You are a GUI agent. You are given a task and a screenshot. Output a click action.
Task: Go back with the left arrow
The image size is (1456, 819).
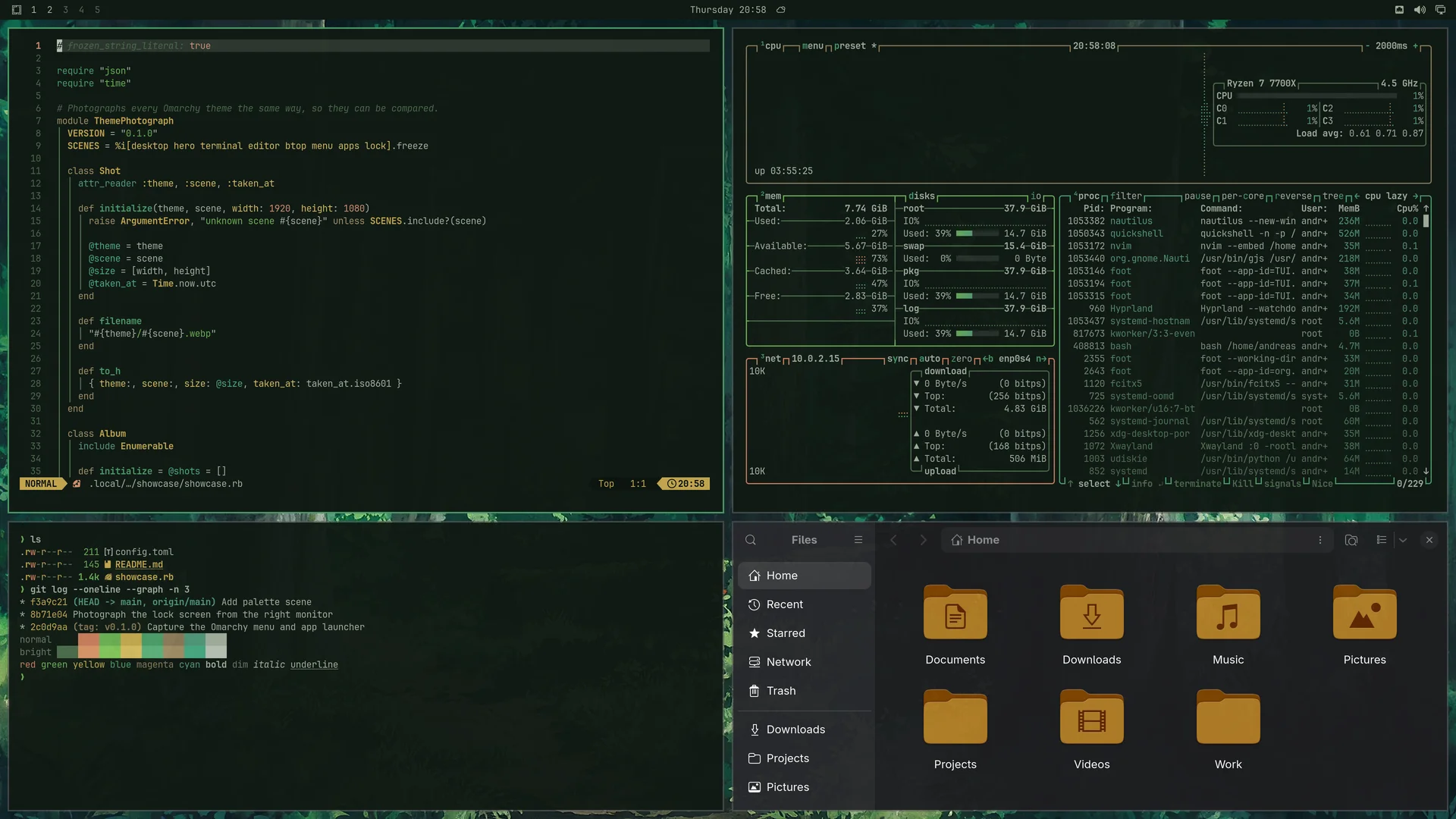(893, 540)
